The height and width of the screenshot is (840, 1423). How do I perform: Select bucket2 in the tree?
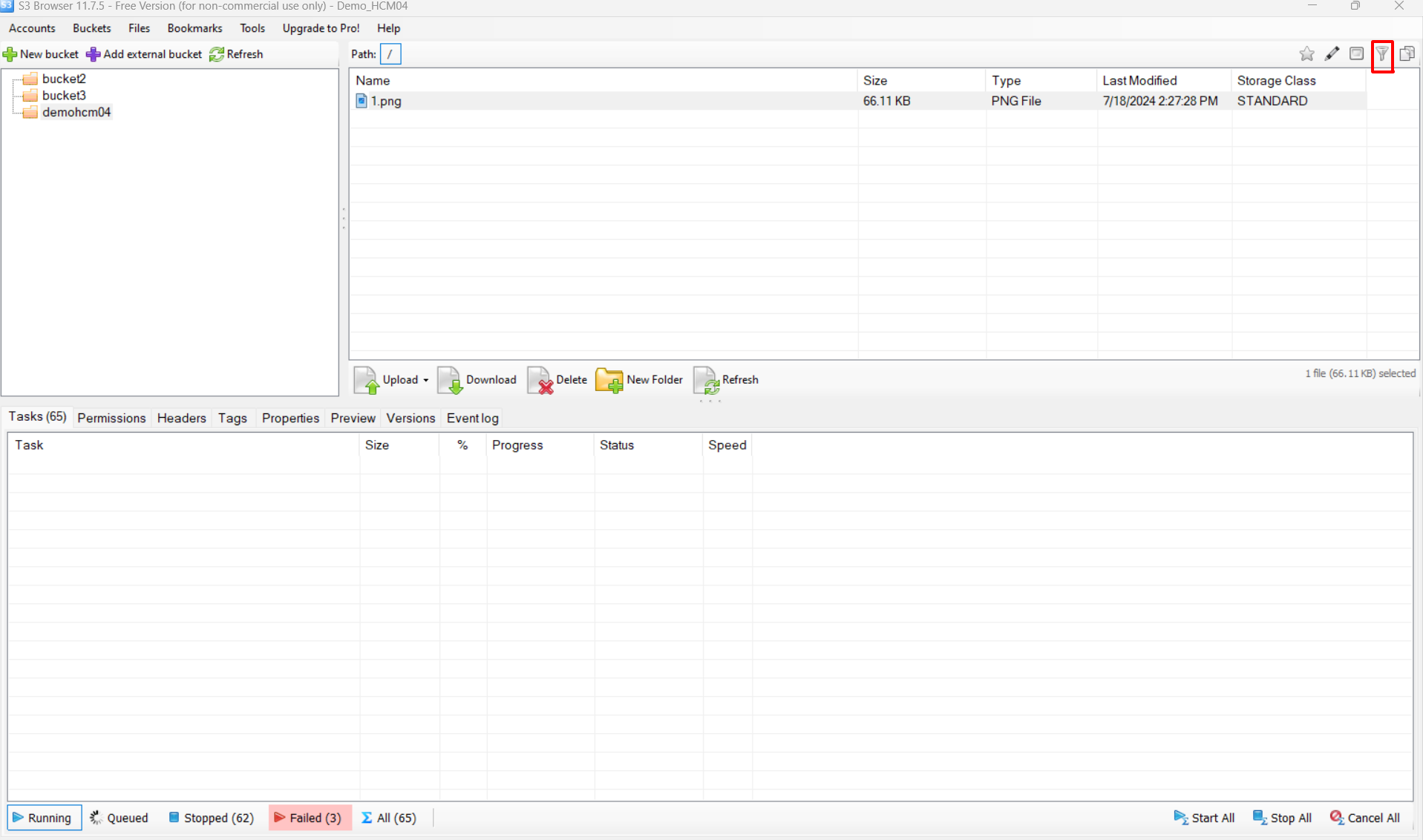click(64, 79)
